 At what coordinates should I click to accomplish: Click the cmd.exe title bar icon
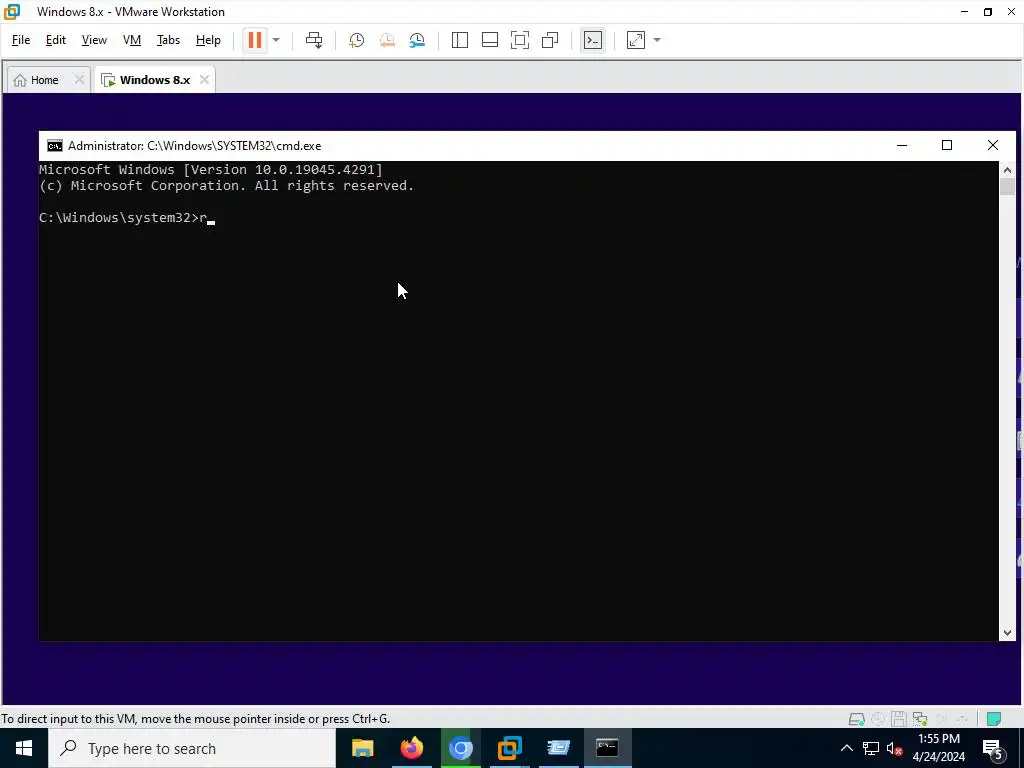pyautogui.click(x=55, y=146)
